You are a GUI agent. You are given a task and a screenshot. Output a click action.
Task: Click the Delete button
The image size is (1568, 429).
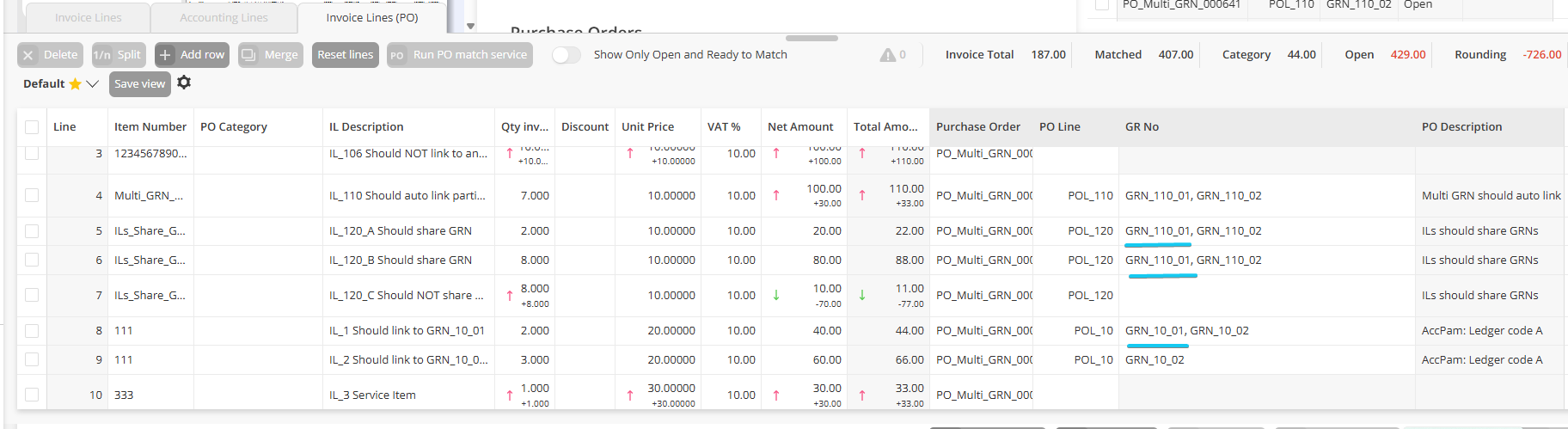(x=50, y=55)
